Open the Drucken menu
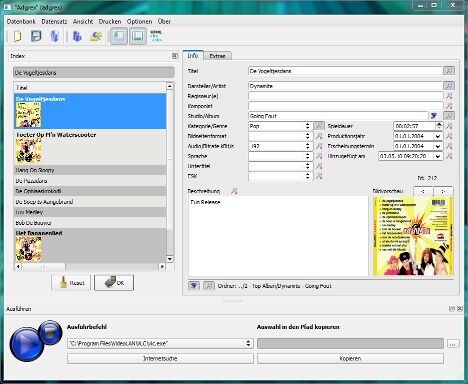The width and height of the screenshot is (468, 384). (x=110, y=21)
